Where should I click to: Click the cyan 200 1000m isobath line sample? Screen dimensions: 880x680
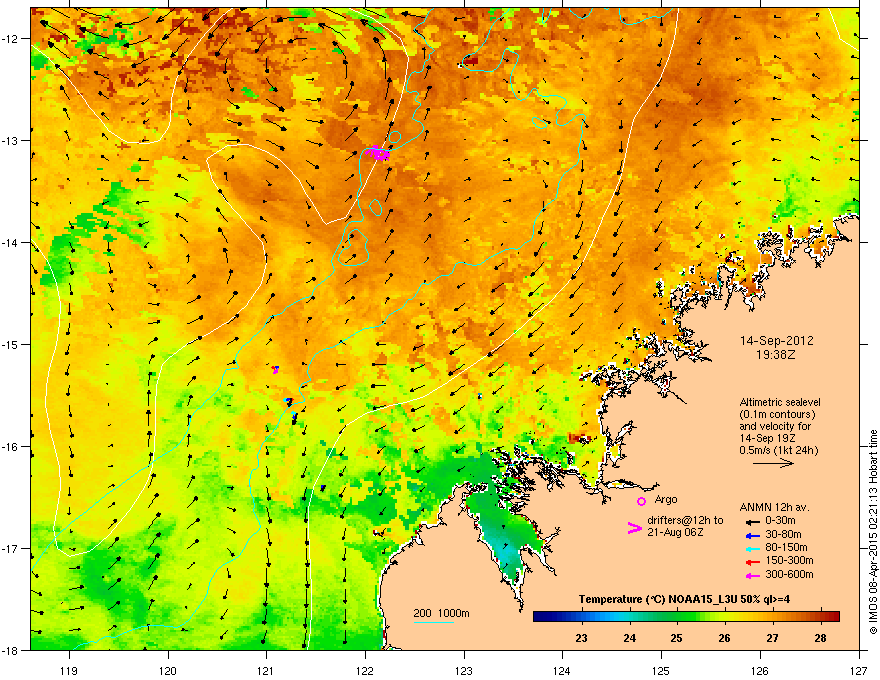click(x=433, y=622)
